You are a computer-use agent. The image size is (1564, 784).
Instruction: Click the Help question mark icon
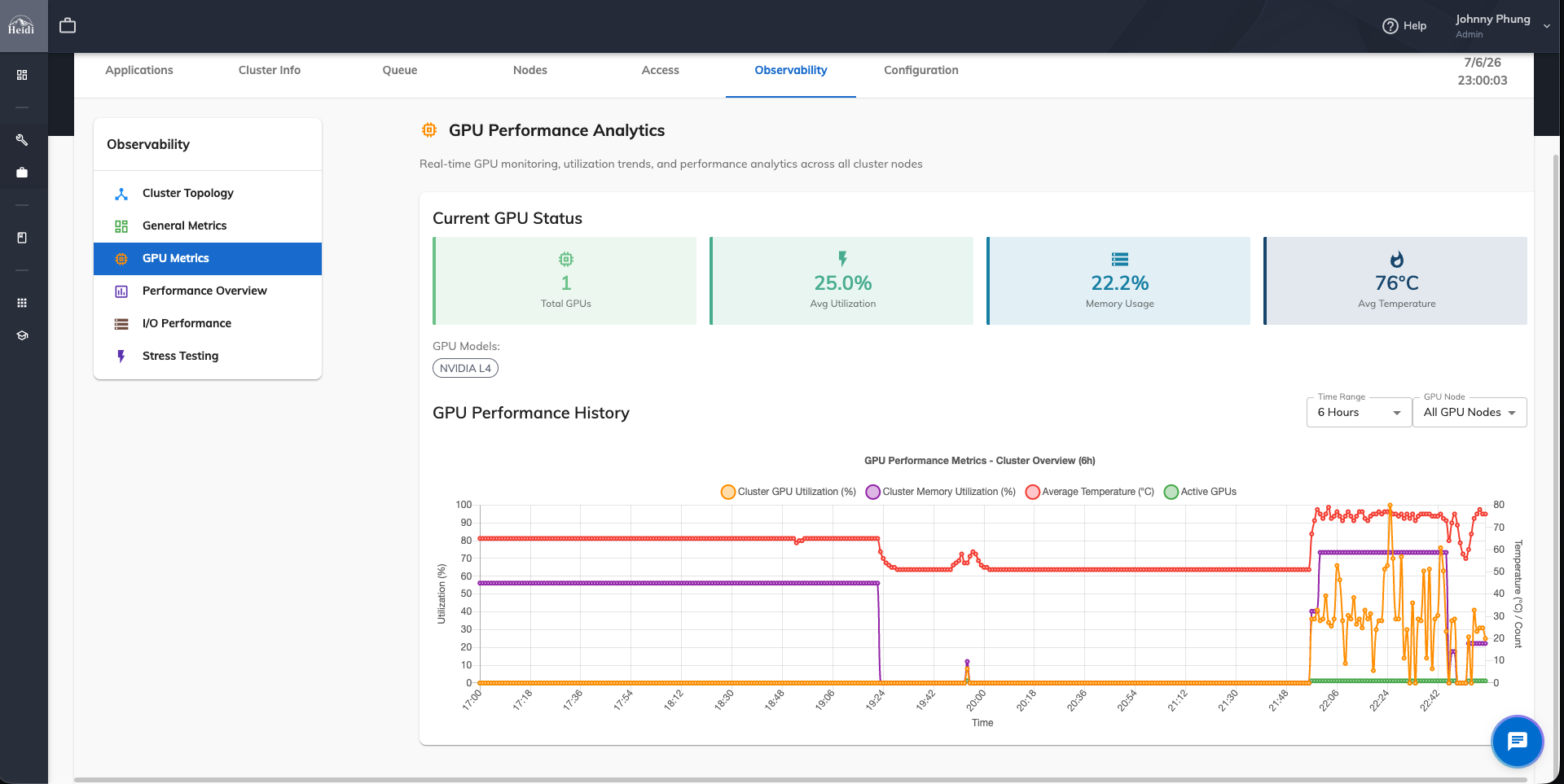pyautogui.click(x=1390, y=26)
